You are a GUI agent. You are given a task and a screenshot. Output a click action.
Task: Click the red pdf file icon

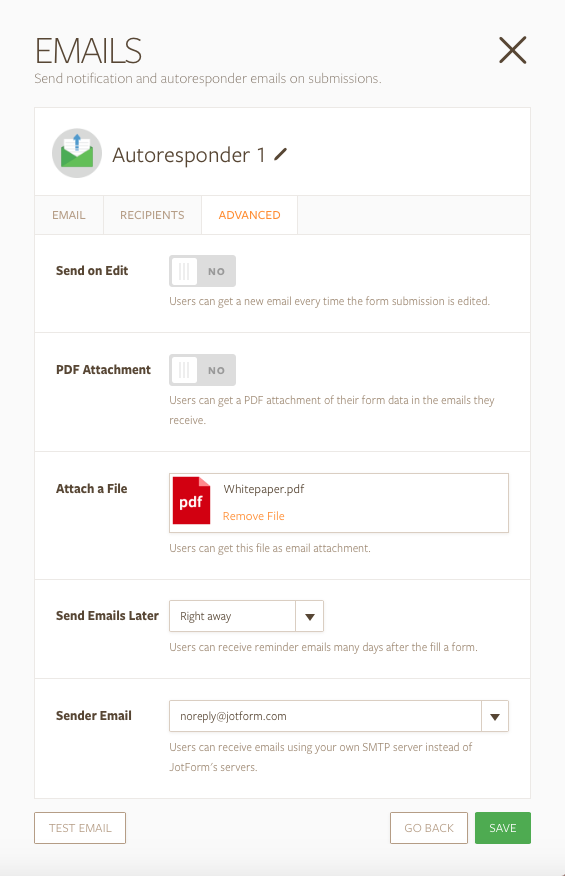pos(192,501)
